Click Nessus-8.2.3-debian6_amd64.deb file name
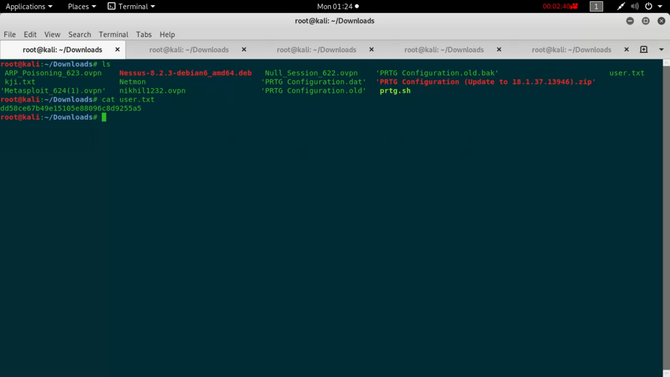 tap(185, 73)
